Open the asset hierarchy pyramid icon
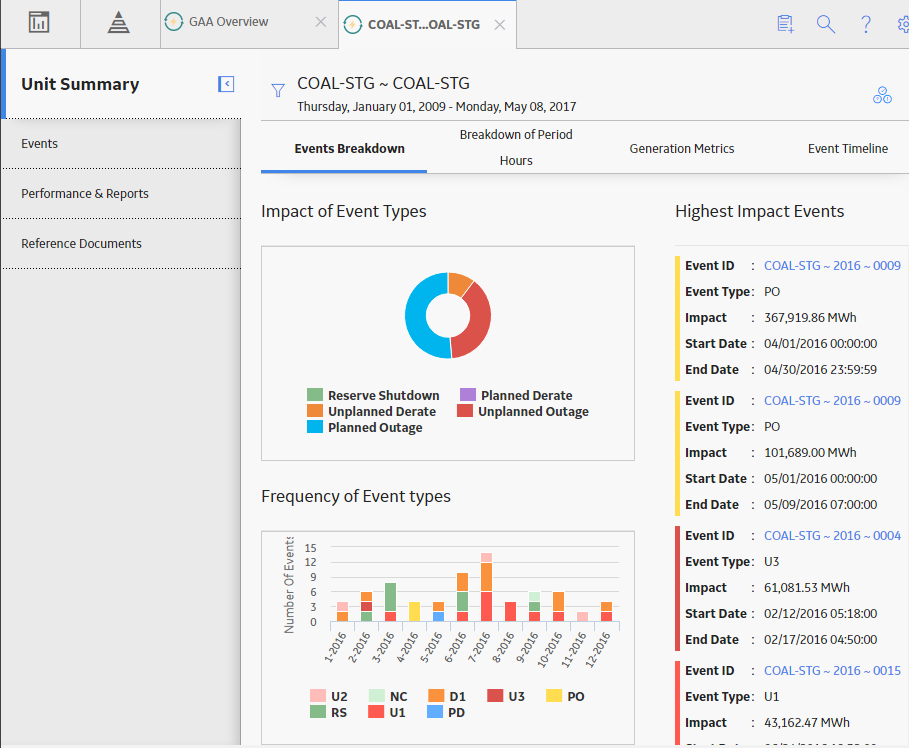Image resolution: width=909 pixels, height=748 pixels. click(x=119, y=23)
